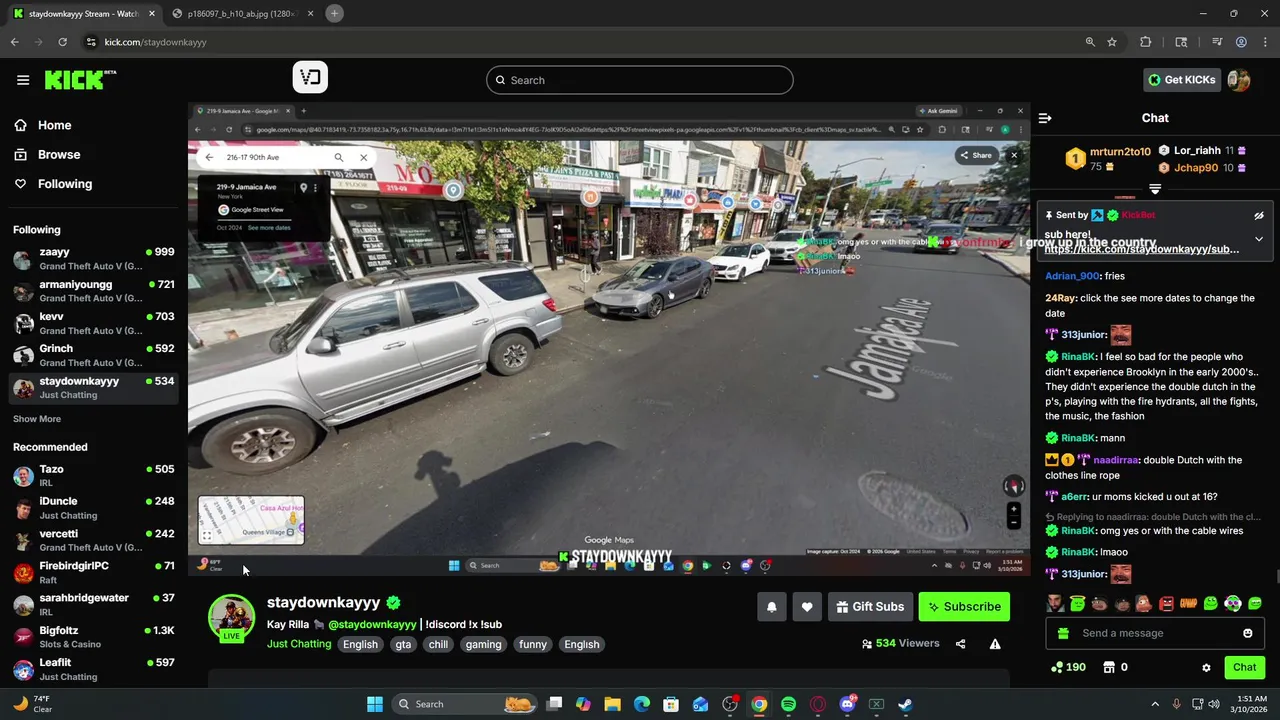Share the stream via share icon
Image resolution: width=1280 pixels, height=720 pixels.
(x=961, y=644)
